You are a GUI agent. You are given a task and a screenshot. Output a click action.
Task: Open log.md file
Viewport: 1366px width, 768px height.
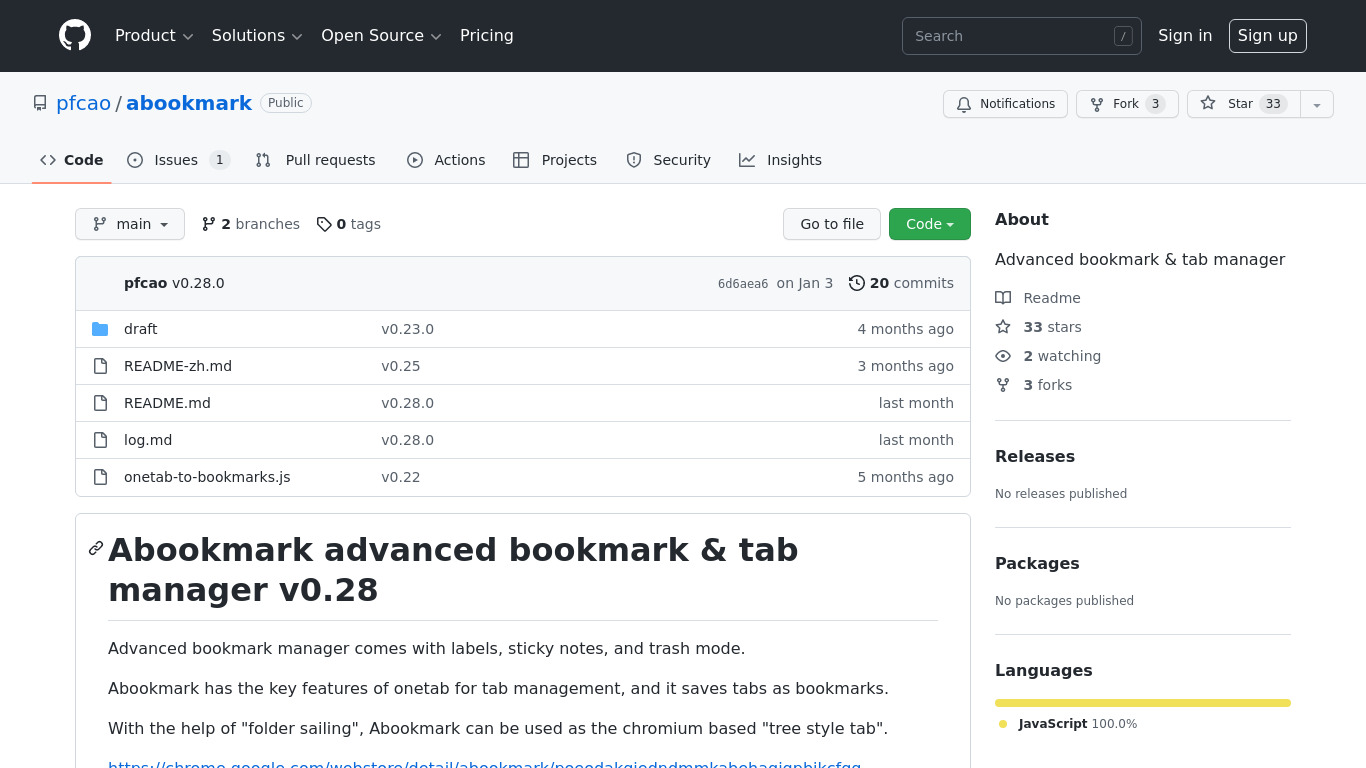click(148, 440)
